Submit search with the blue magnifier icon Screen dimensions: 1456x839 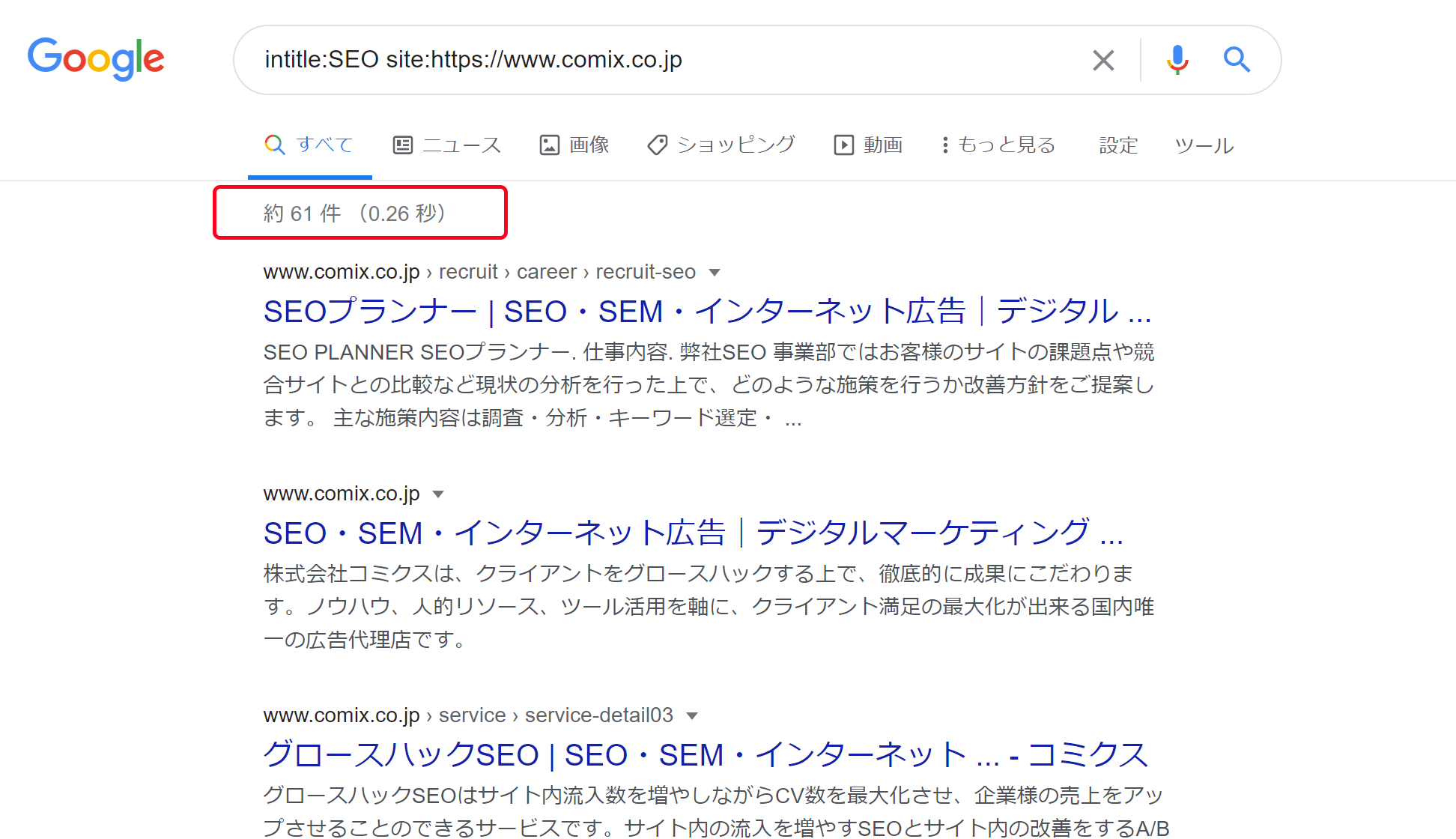(x=1237, y=59)
